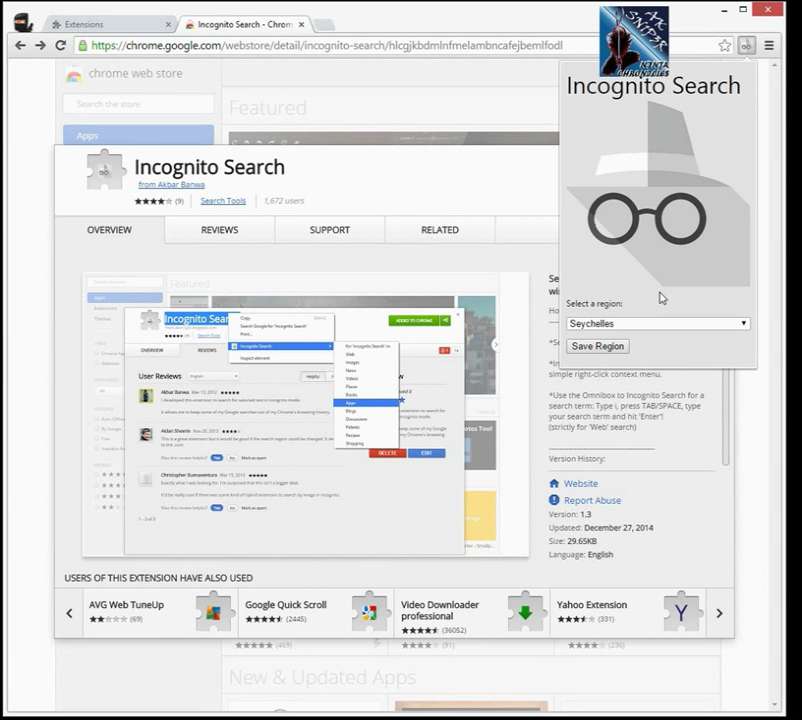Switch to the Extensions tab
This screenshot has height=720, width=802.
(107, 25)
